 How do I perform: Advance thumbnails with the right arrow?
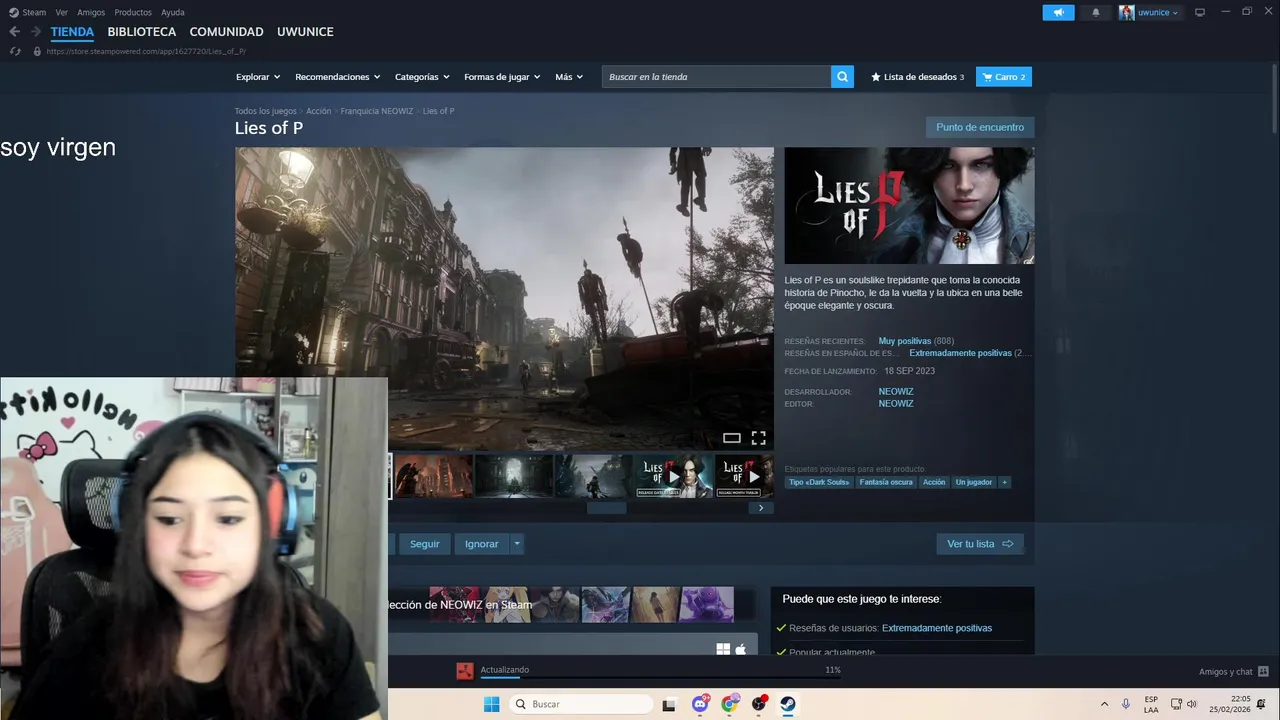761,508
